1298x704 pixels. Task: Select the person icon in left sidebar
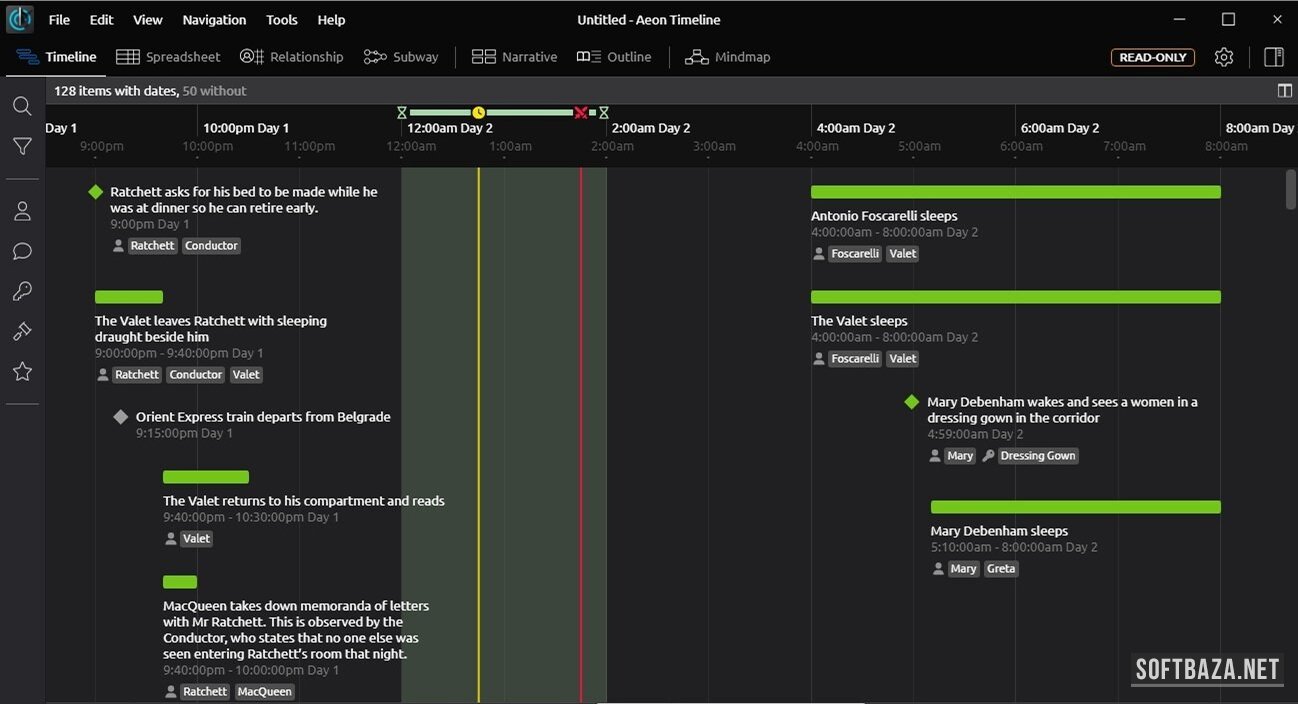tap(22, 211)
